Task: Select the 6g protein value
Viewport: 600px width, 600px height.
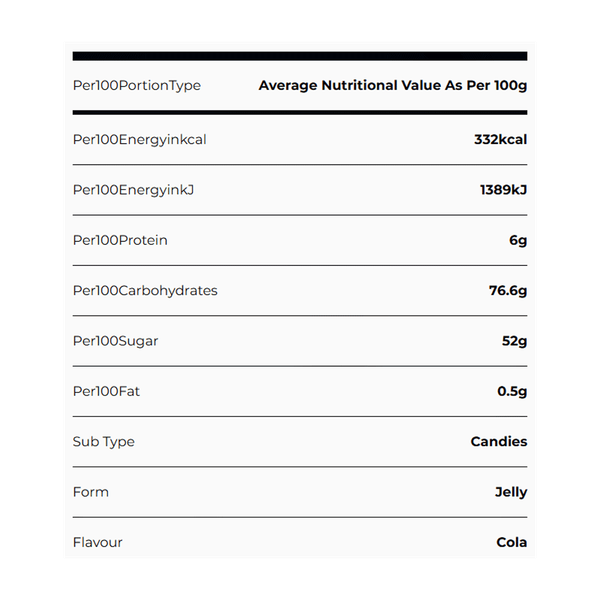Action: [517, 241]
